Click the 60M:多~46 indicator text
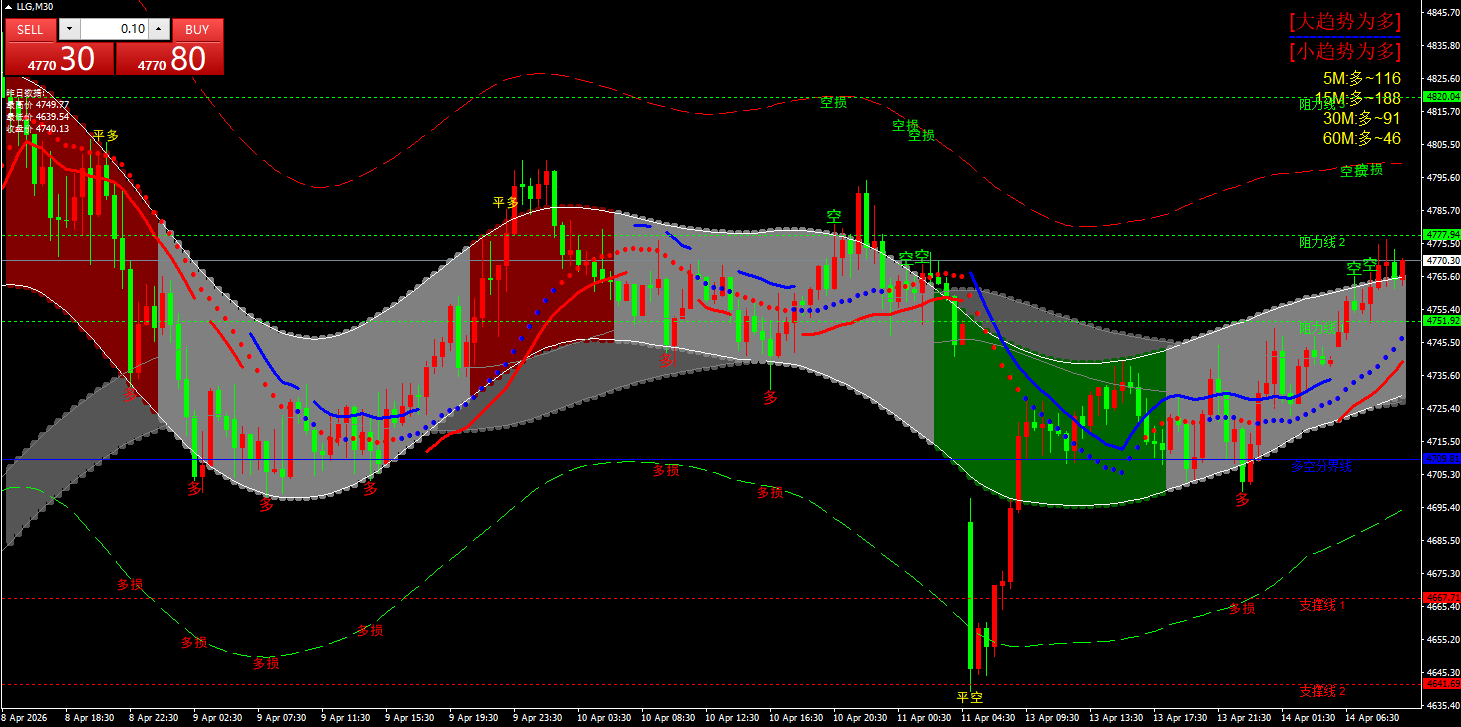Image resolution: width=1461 pixels, height=727 pixels. tap(1362, 138)
